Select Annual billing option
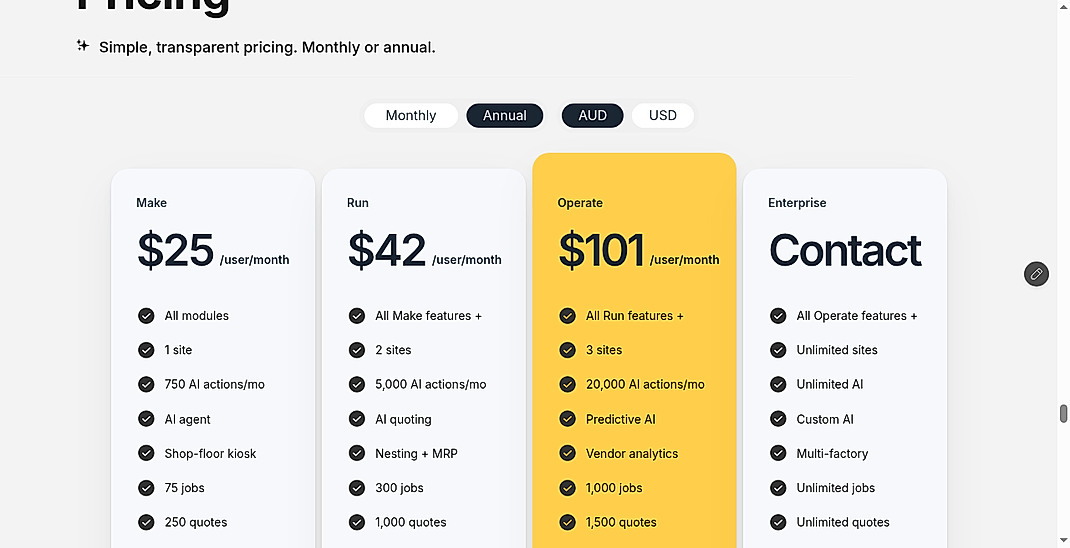The height and width of the screenshot is (548, 1070). (x=505, y=115)
